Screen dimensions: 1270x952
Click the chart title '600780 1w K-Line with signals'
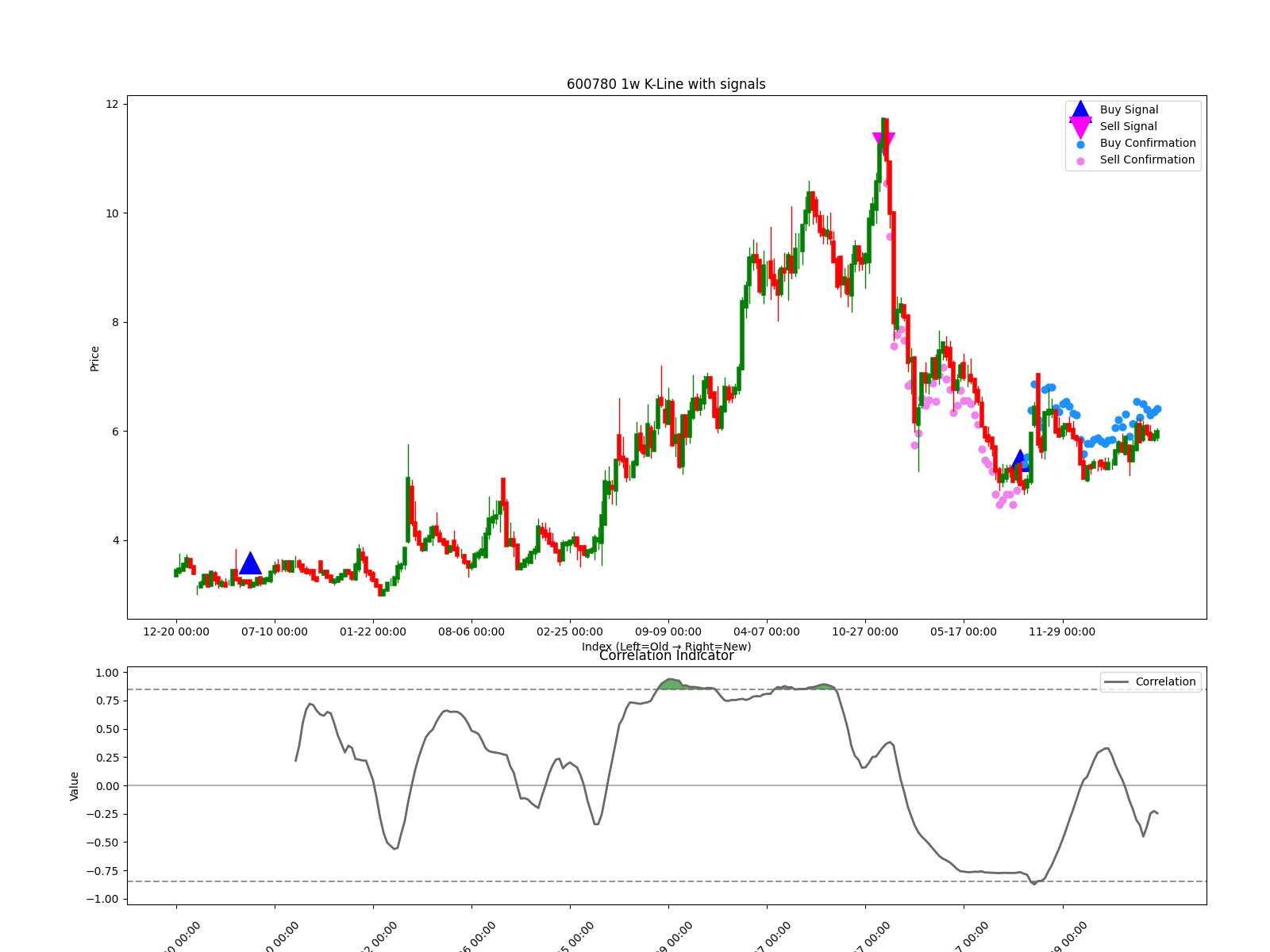(x=666, y=84)
